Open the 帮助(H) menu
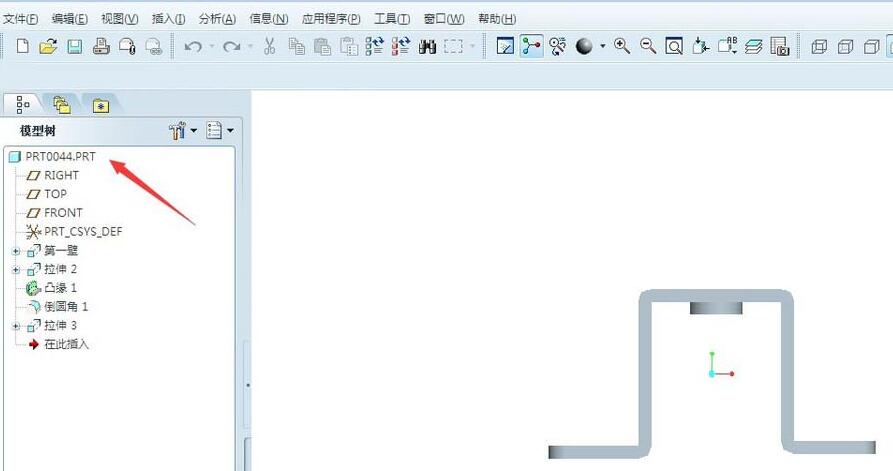Screen dimensions: 893x471 [497, 19]
